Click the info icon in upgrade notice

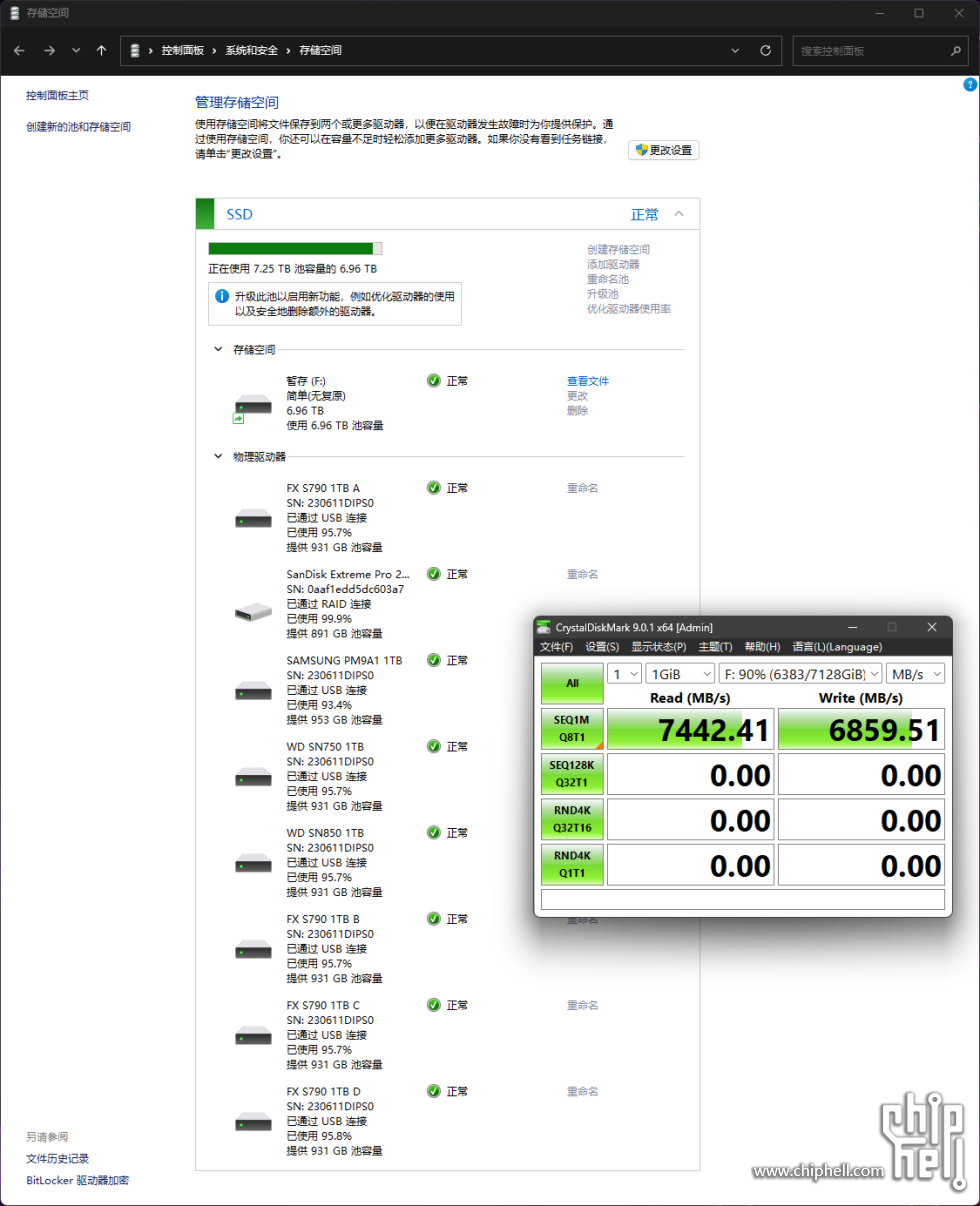pyautogui.click(x=222, y=296)
